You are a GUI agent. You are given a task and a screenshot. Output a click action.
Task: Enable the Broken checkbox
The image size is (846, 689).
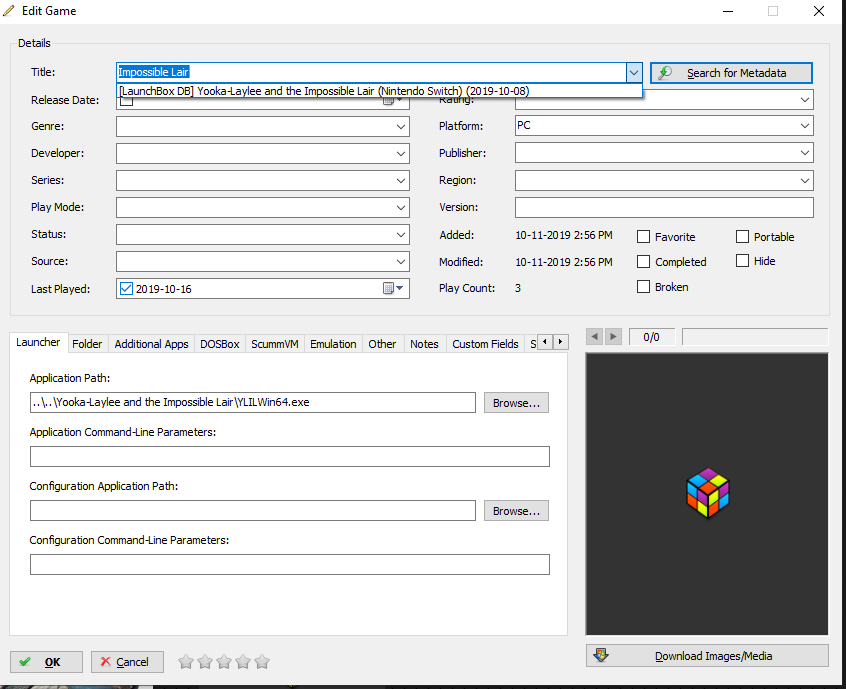(x=643, y=286)
